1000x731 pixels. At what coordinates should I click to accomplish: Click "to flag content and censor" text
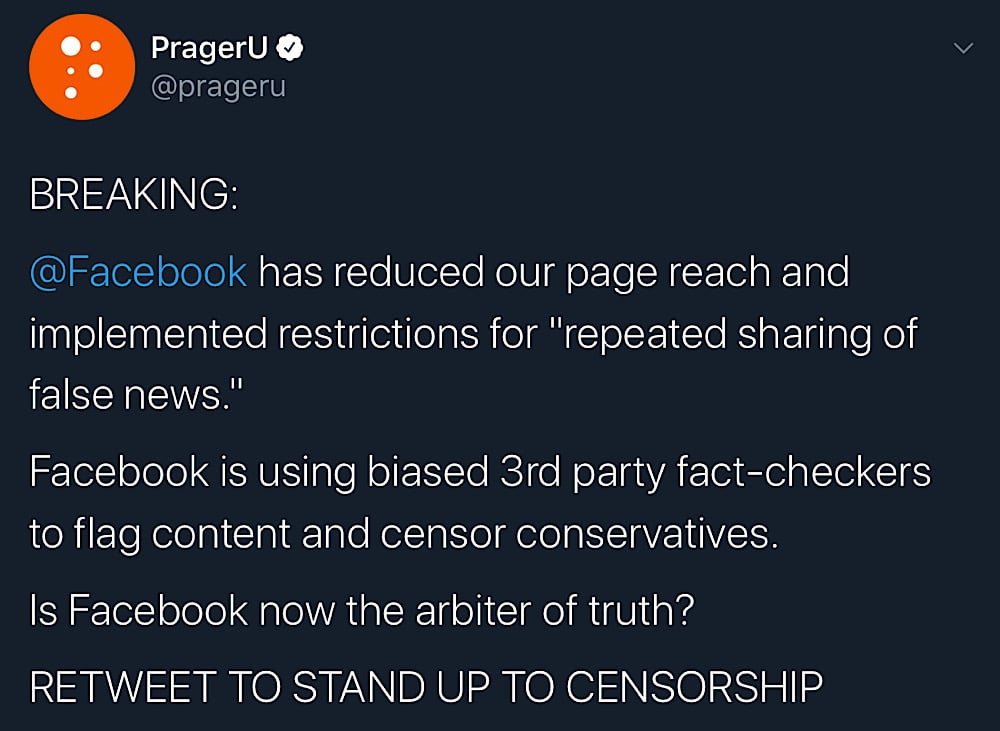tap(267, 534)
